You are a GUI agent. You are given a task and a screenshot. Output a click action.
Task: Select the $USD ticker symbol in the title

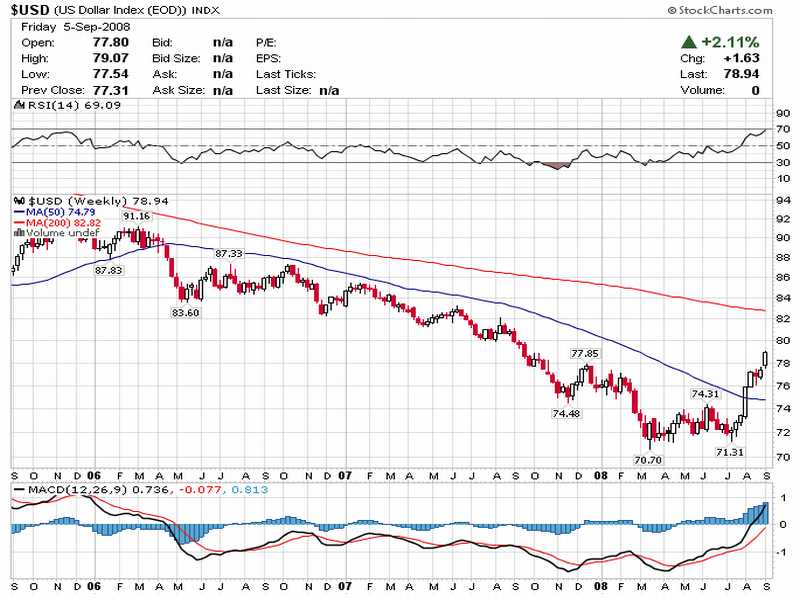30,10
